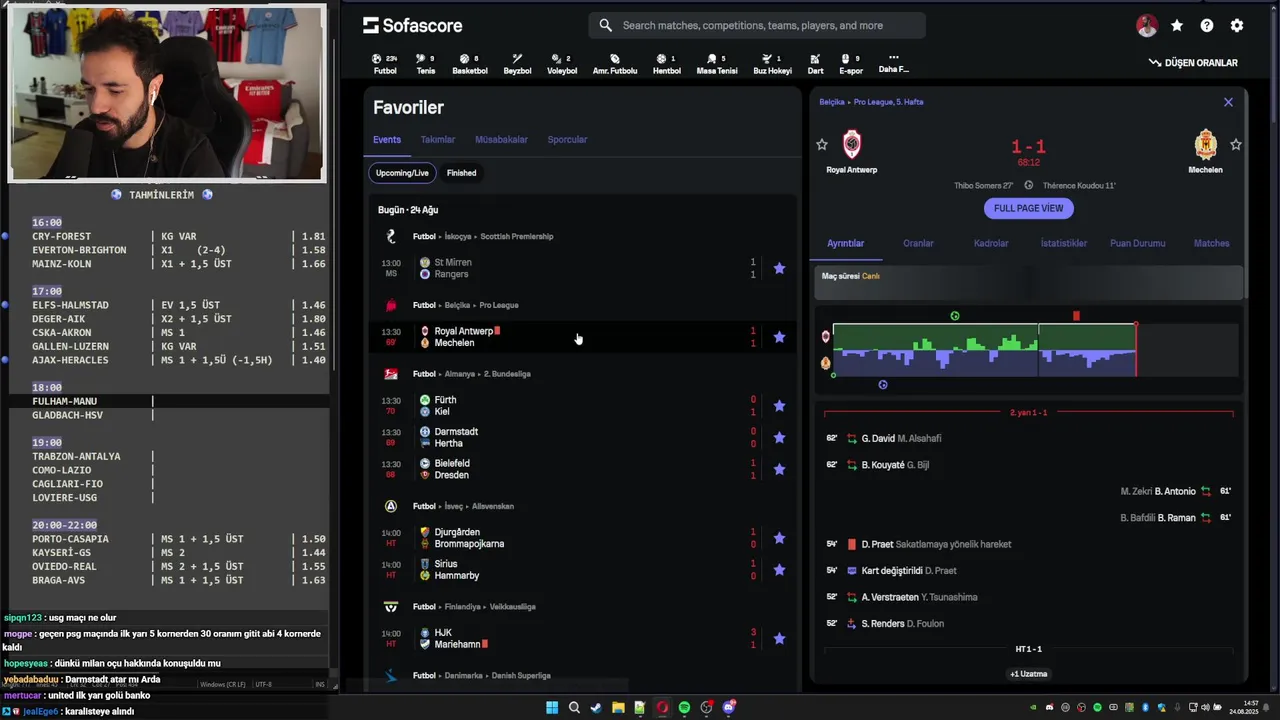Open the E-spor category
This screenshot has height=720, width=1280.
851,64
